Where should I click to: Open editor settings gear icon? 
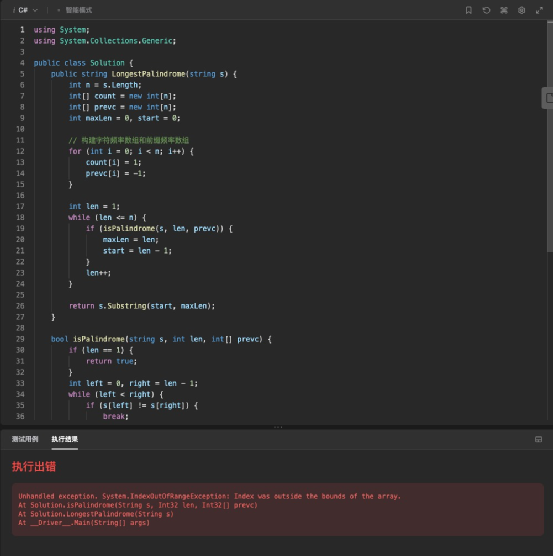521,10
